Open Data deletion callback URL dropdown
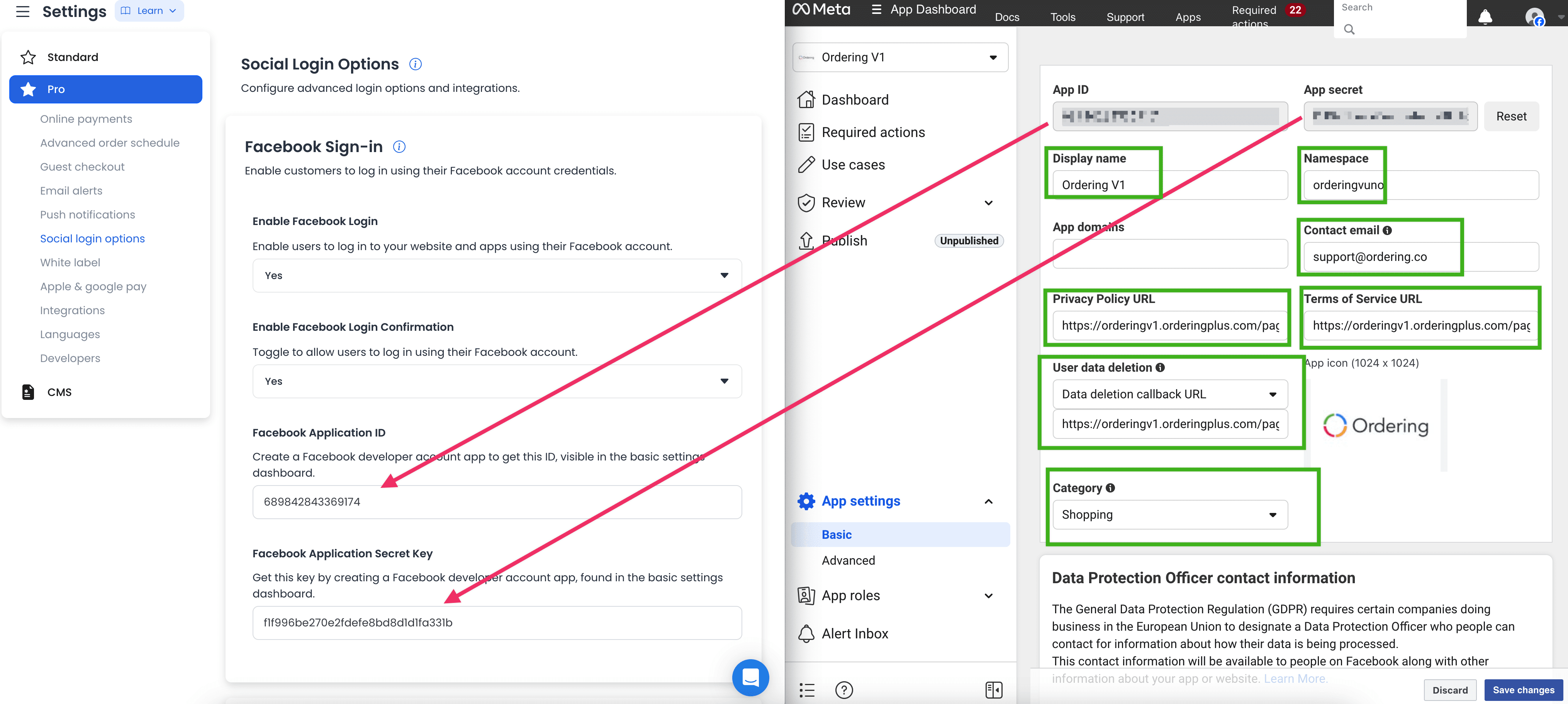1568x704 pixels. click(x=1170, y=394)
